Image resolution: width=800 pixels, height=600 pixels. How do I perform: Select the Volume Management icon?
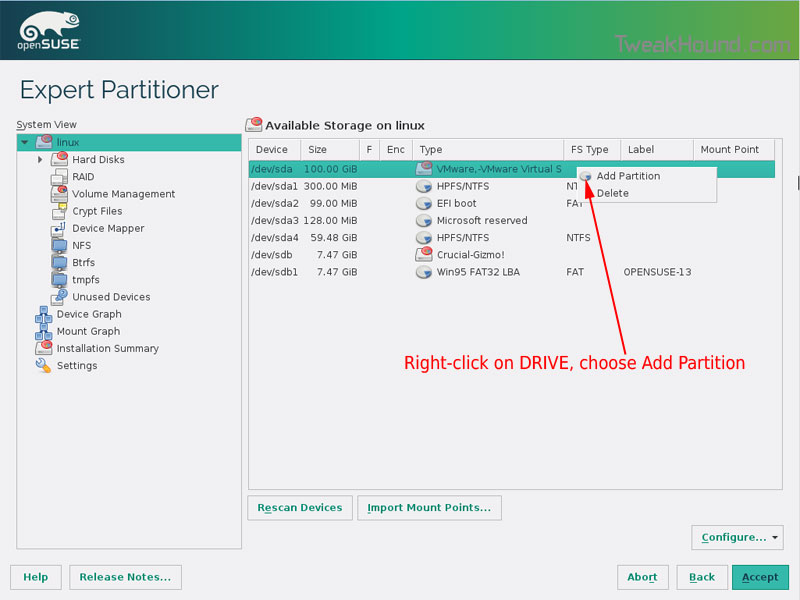pyautogui.click(x=60, y=194)
